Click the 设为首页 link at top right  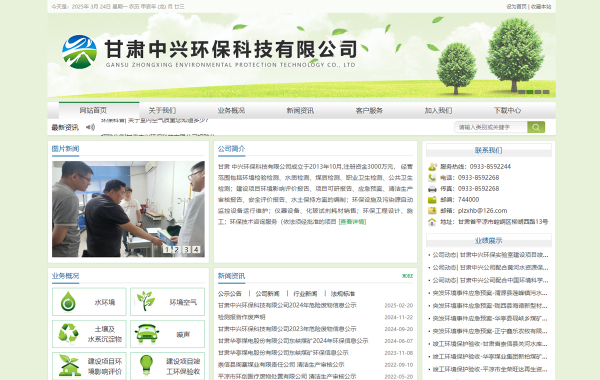pos(517,7)
